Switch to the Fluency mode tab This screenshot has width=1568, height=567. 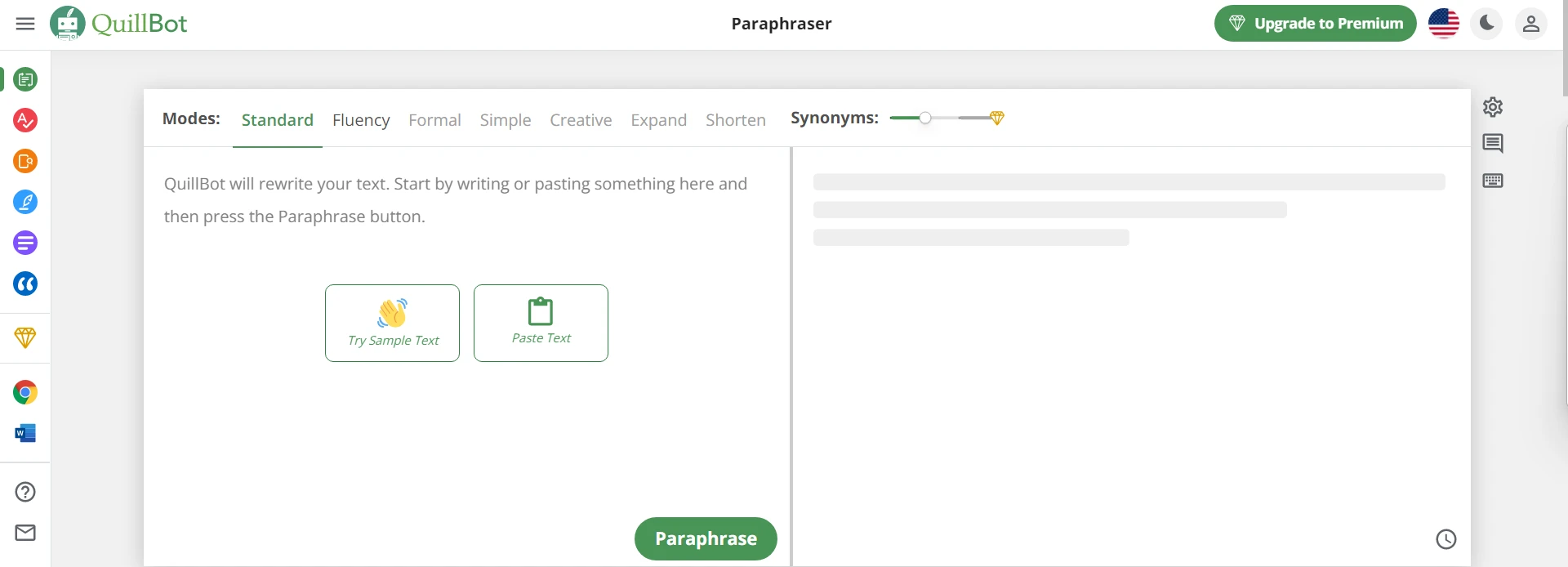tap(361, 120)
